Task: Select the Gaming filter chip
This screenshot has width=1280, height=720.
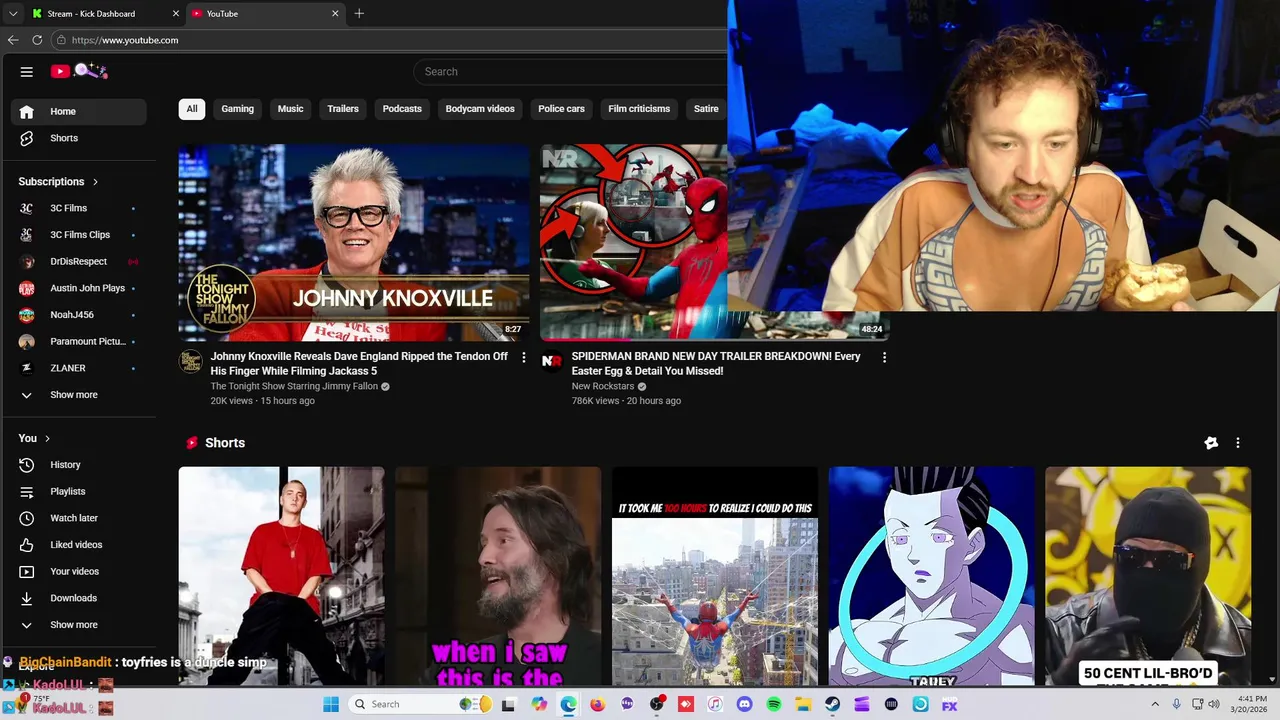Action: pyautogui.click(x=238, y=109)
